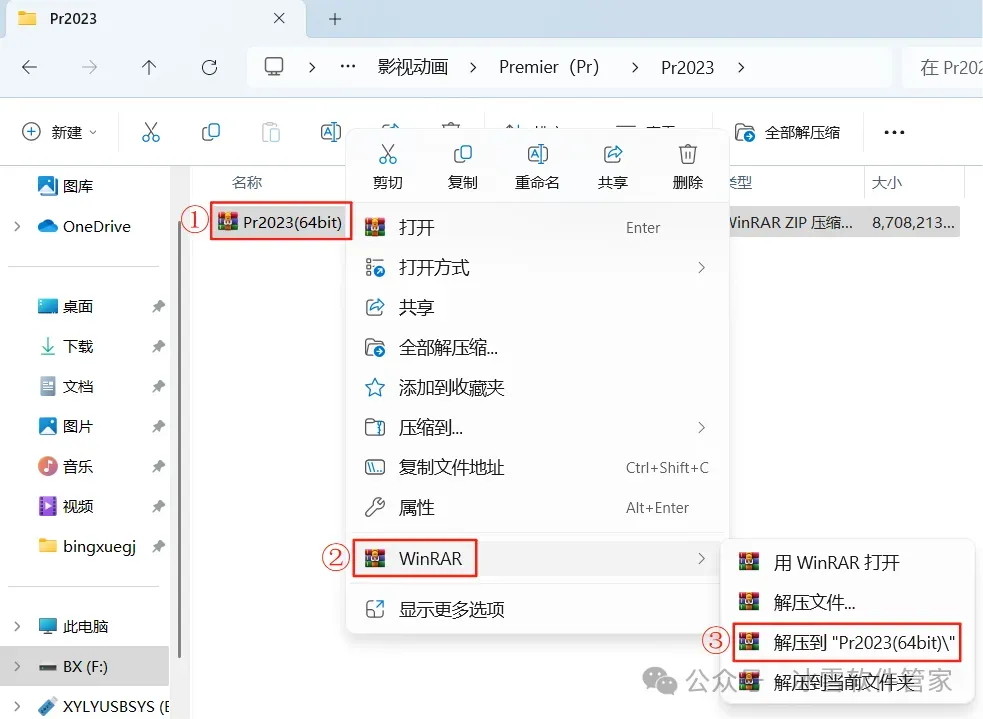This screenshot has width=983, height=719.
Task: Expand 压缩到... submenu
Action: pos(537,428)
